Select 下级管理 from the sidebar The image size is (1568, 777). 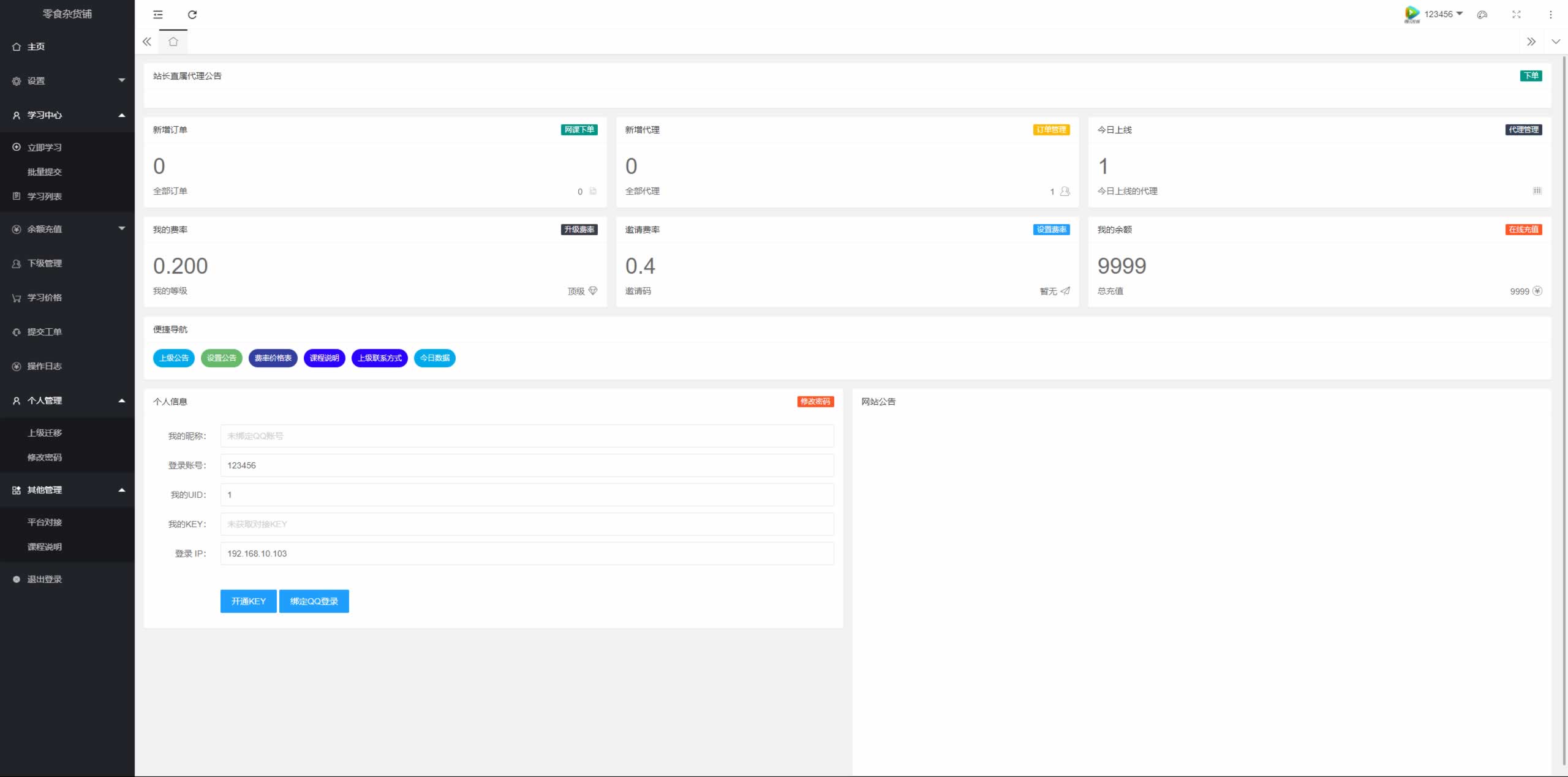pos(44,263)
